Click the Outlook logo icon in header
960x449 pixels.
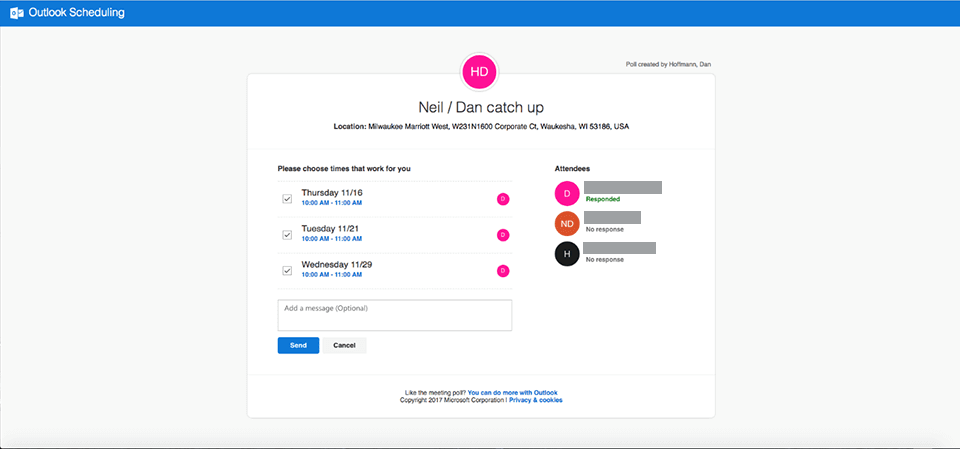pyautogui.click(x=16, y=13)
